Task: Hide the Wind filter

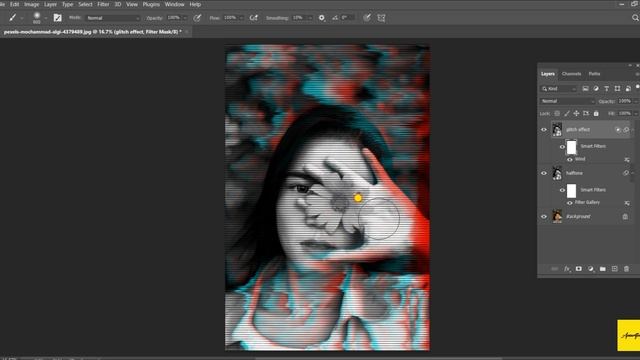Action: pos(569,160)
